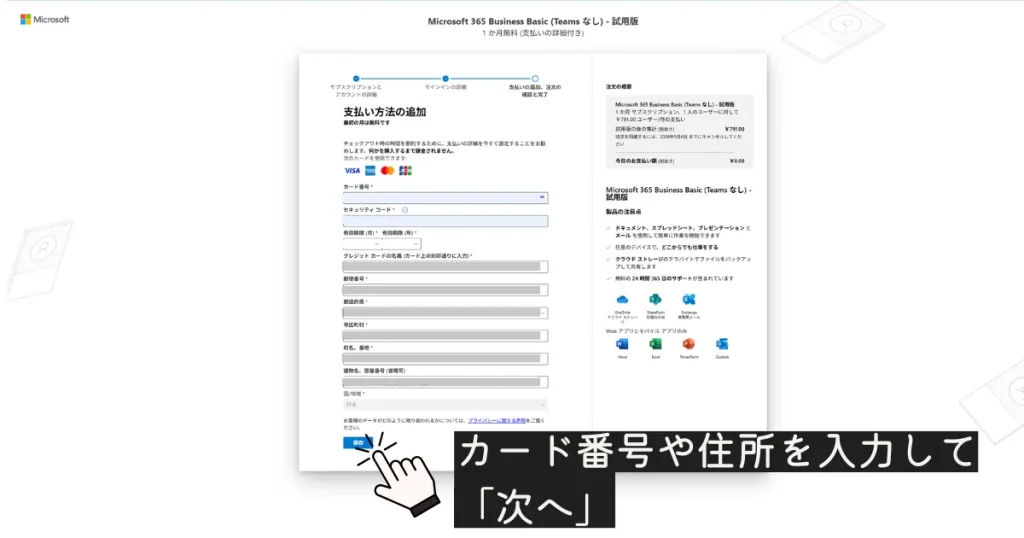Select the Outlook app icon

pyautogui.click(x=722, y=344)
